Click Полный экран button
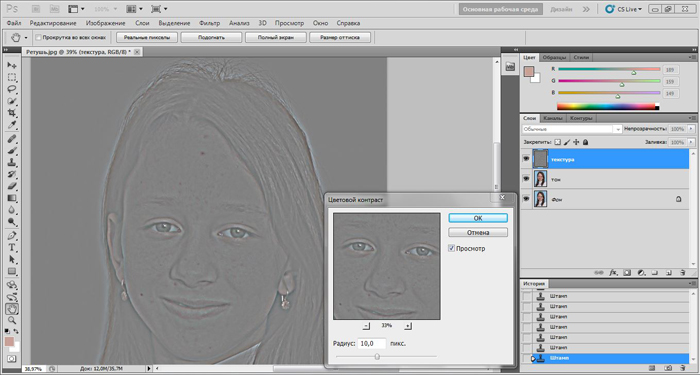Viewport: 700px width, 375px height. [275, 38]
